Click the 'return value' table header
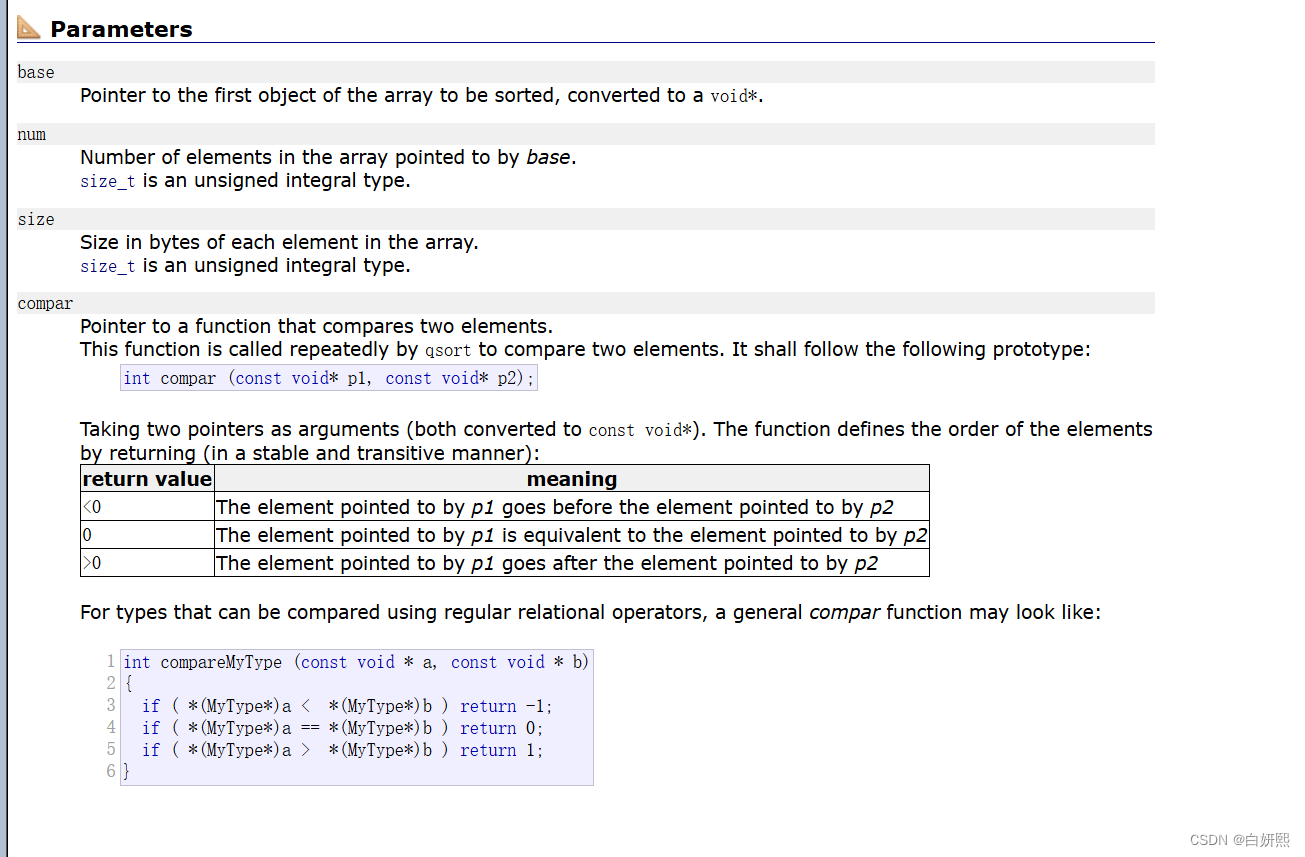Screen dimensions: 1305x857 [x=147, y=479]
